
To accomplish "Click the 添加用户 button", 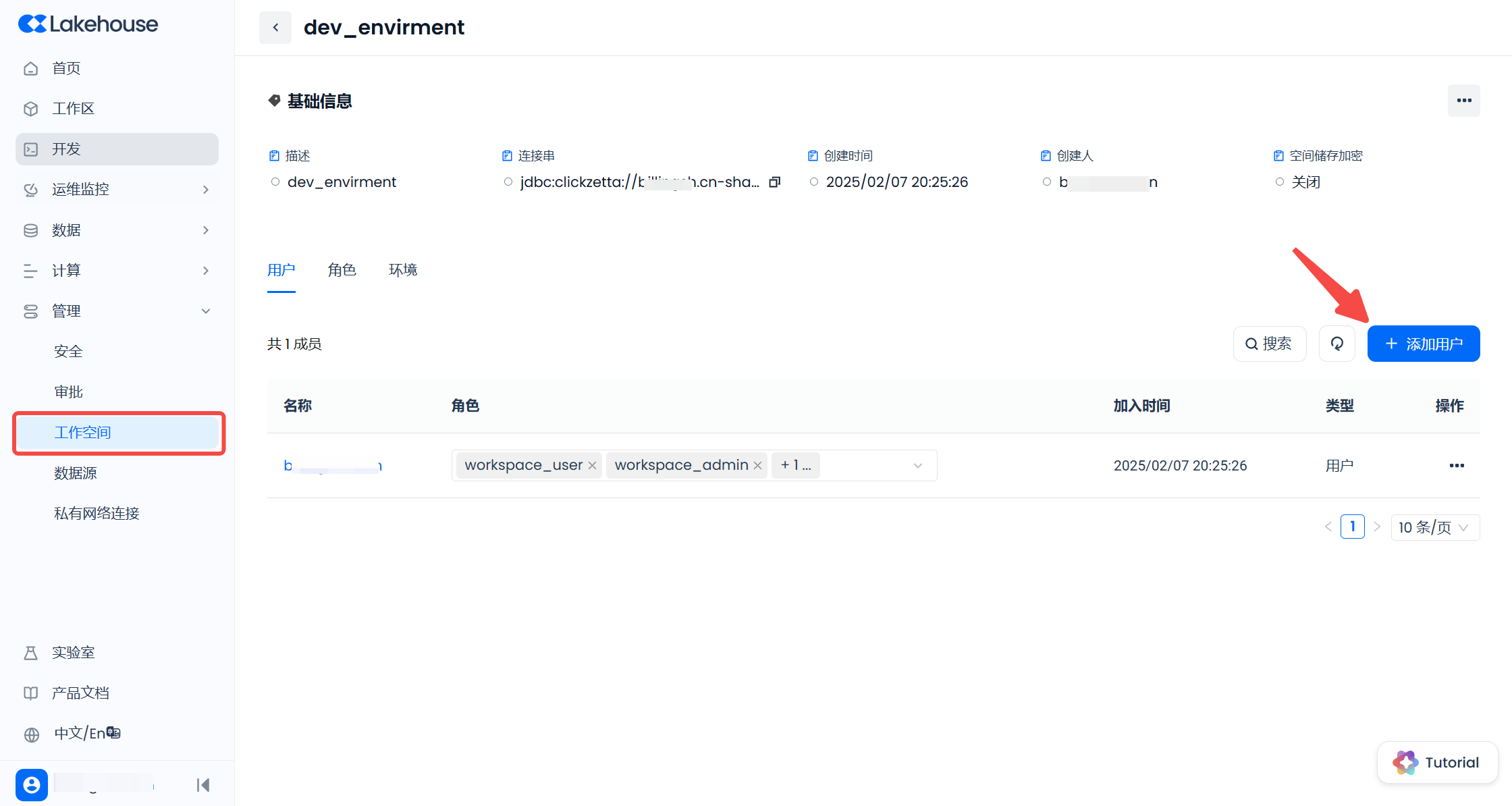I will [x=1423, y=344].
